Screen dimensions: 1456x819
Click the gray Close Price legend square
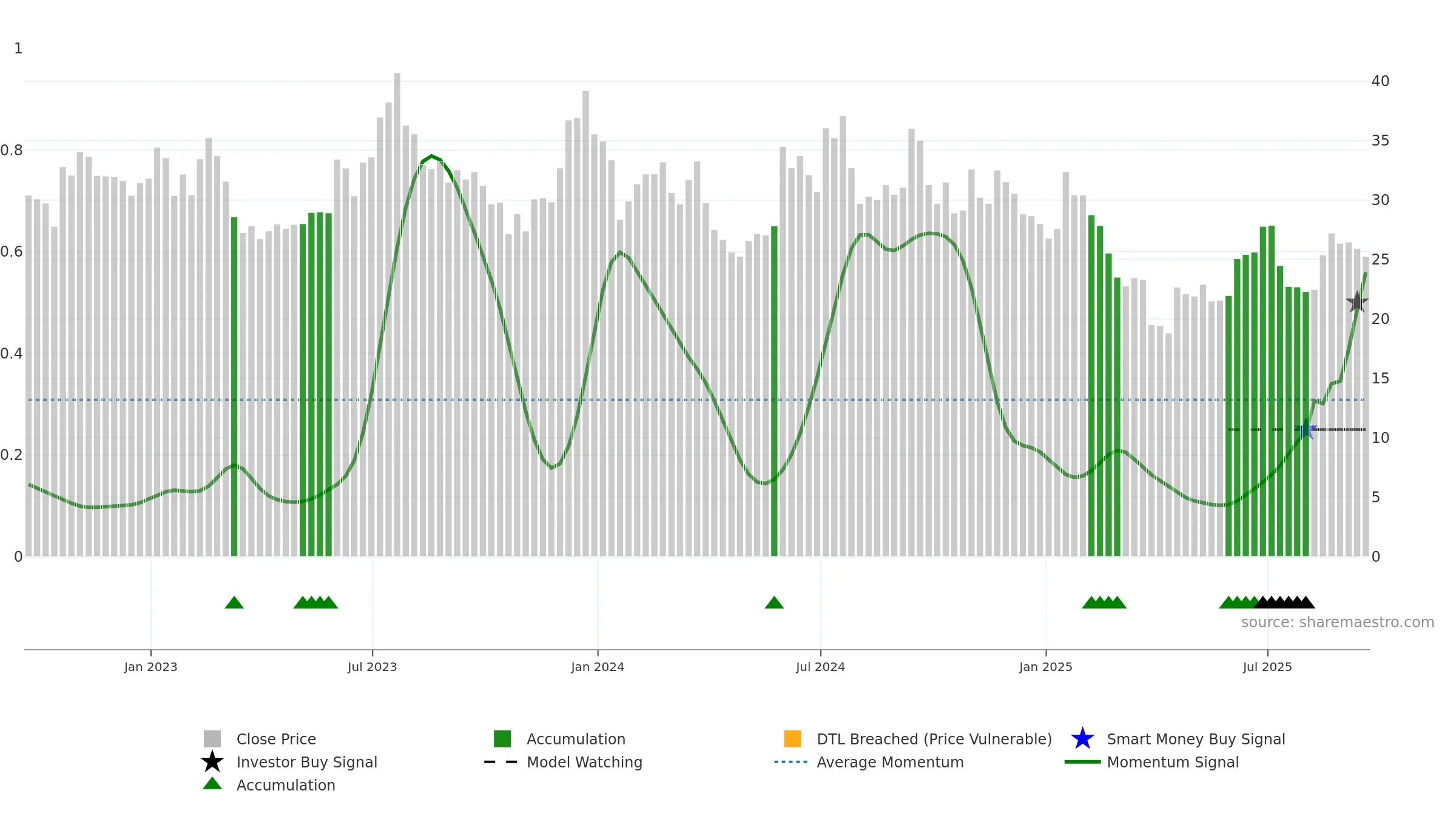tap(212, 739)
